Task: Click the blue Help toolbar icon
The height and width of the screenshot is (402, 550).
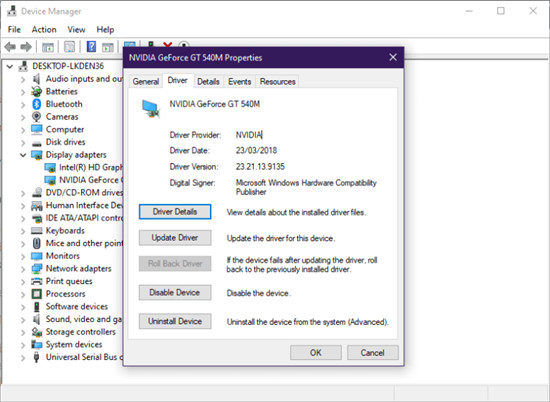Action: tap(91, 47)
